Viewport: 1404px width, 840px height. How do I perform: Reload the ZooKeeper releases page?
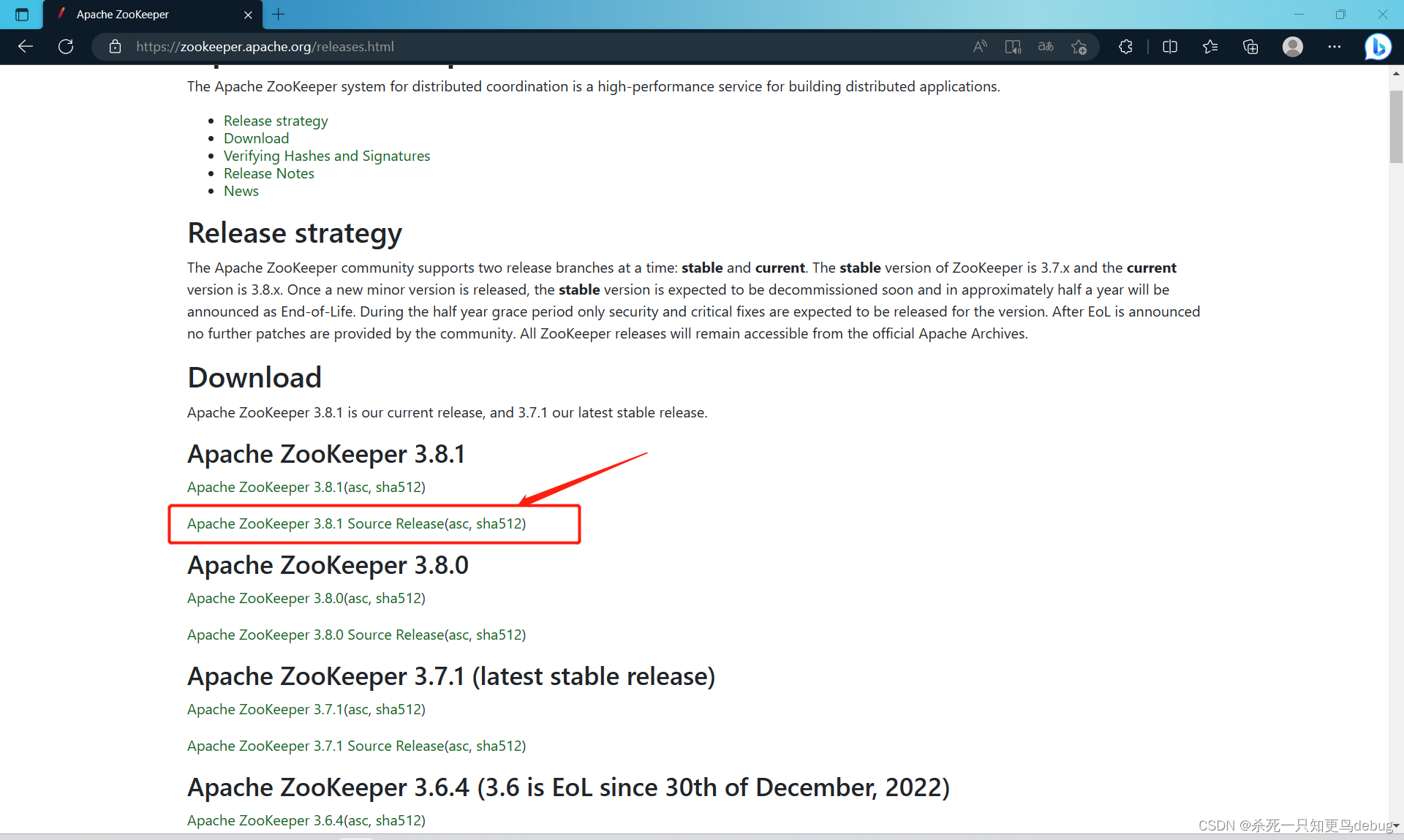pos(66,47)
